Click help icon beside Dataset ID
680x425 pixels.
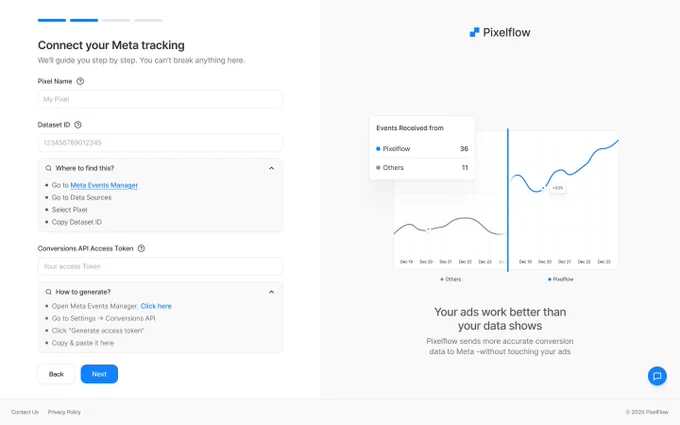78,125
